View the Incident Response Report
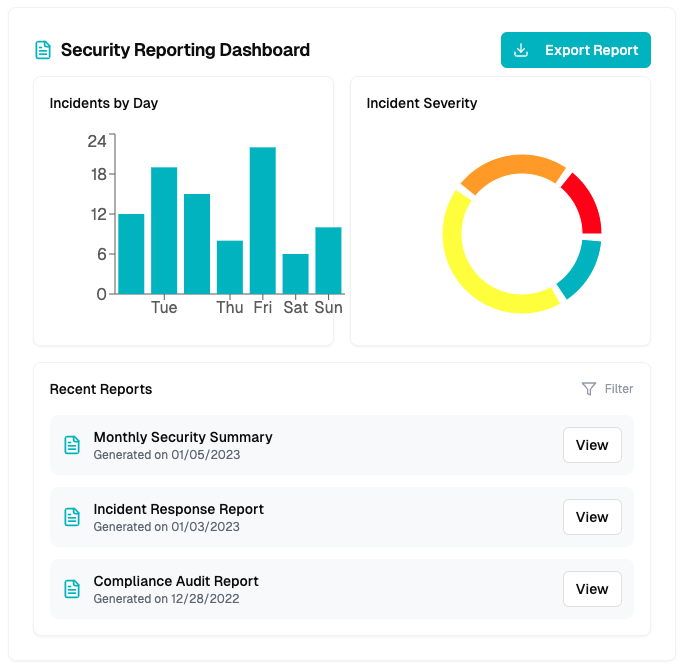682x667 pixels. (592, 517)
